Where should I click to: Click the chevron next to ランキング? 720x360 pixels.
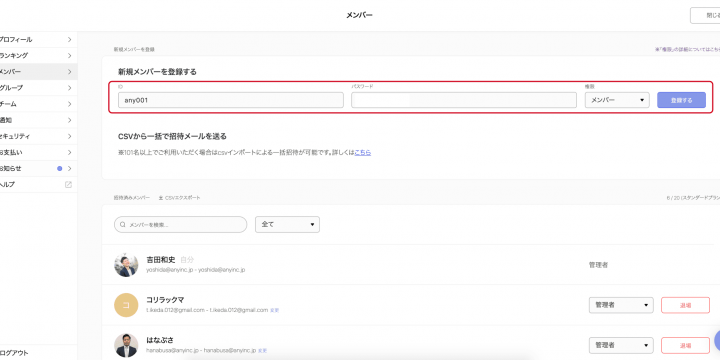click(x=69, y=56)
